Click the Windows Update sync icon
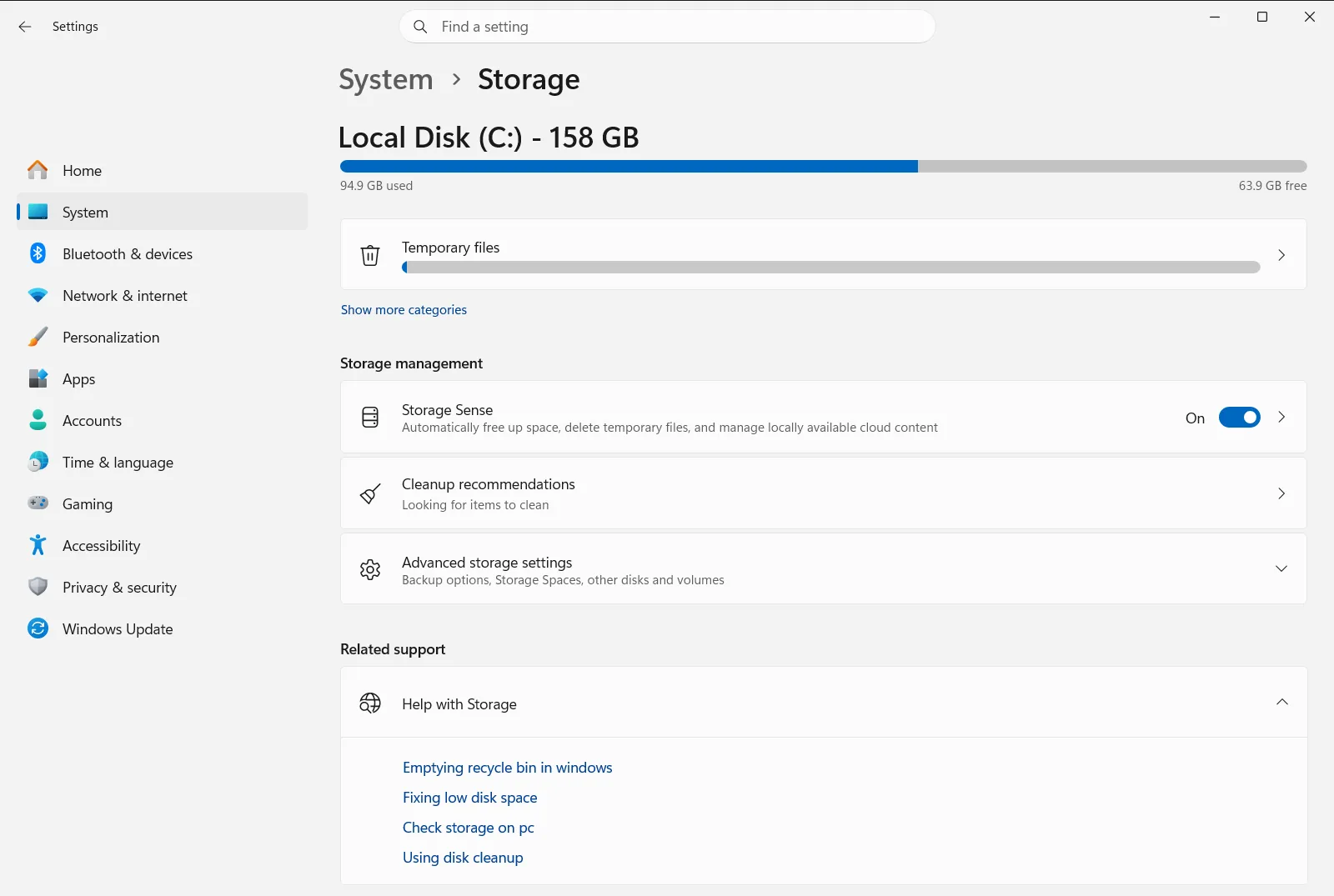The width and height of the screenshot is (1334, 896). (x=38, y=628)
